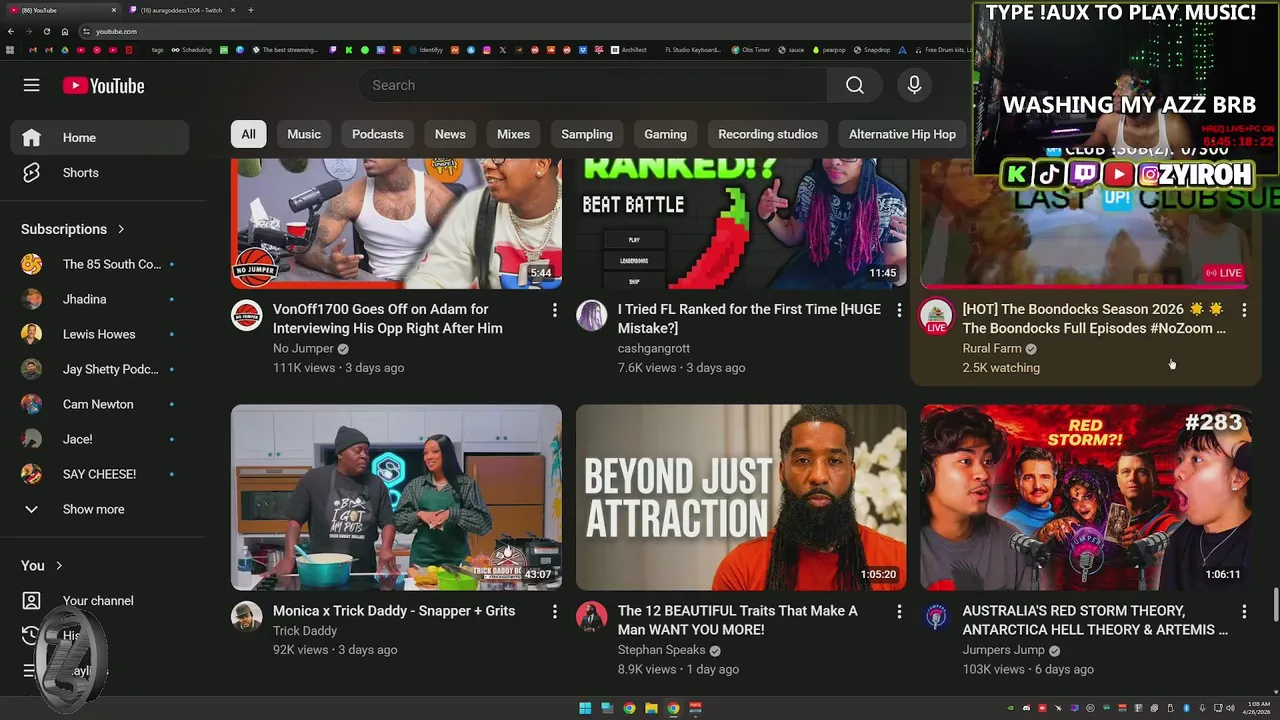Open the Obs Timer bookmark
Screen dimensions: 1280x720
(x=751, y=50)
